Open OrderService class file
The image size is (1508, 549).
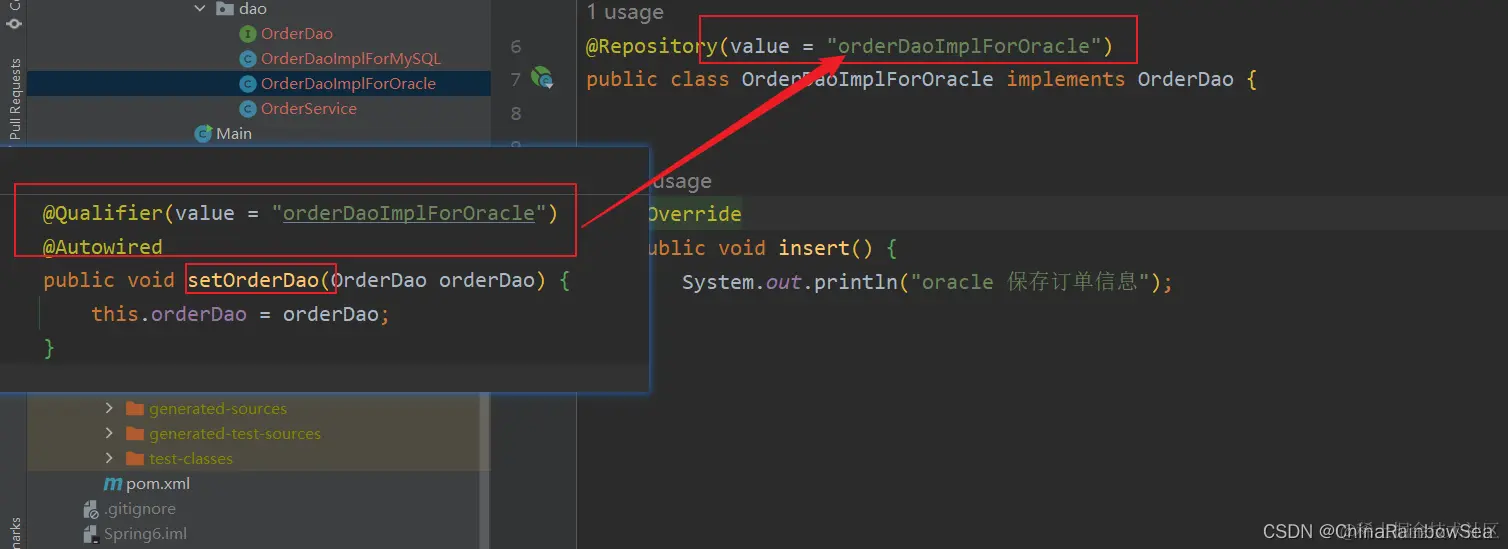tap(309, 109)
